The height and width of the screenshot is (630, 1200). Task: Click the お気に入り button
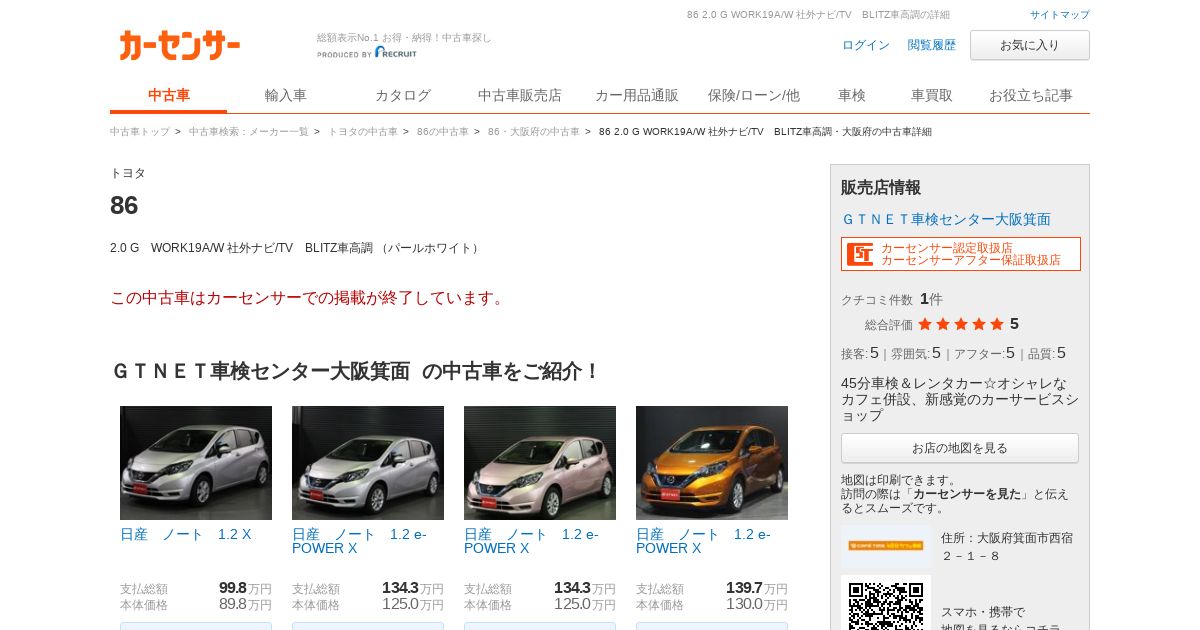tap(1030, 45)
